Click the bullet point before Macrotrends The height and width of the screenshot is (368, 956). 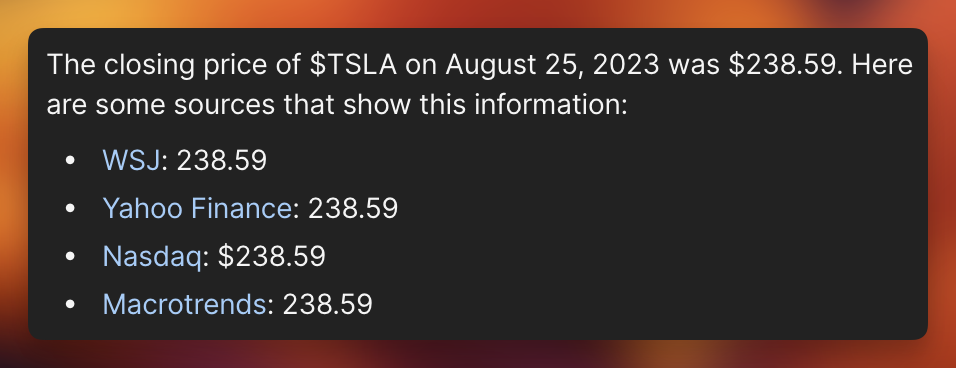pos(70,303)
